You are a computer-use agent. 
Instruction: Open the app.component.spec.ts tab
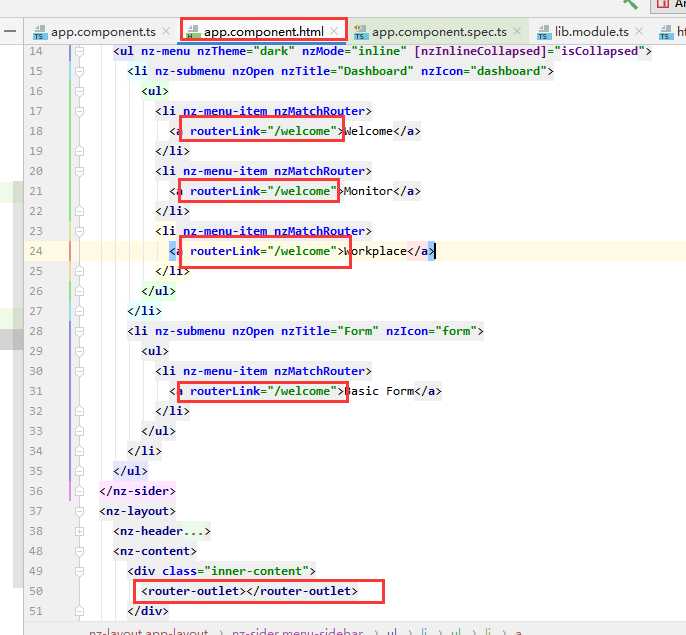439,32
